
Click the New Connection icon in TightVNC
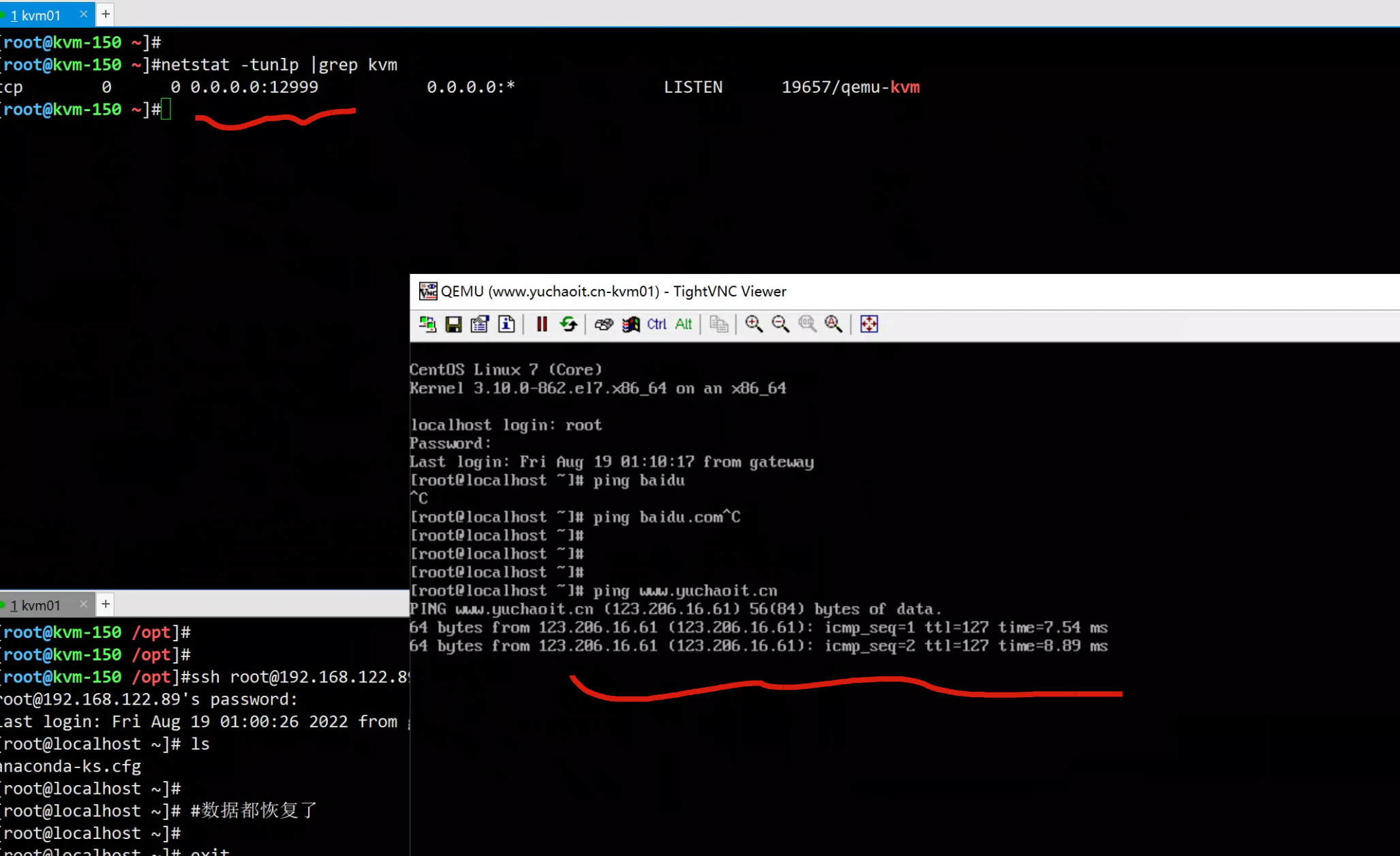pos(427,324)
